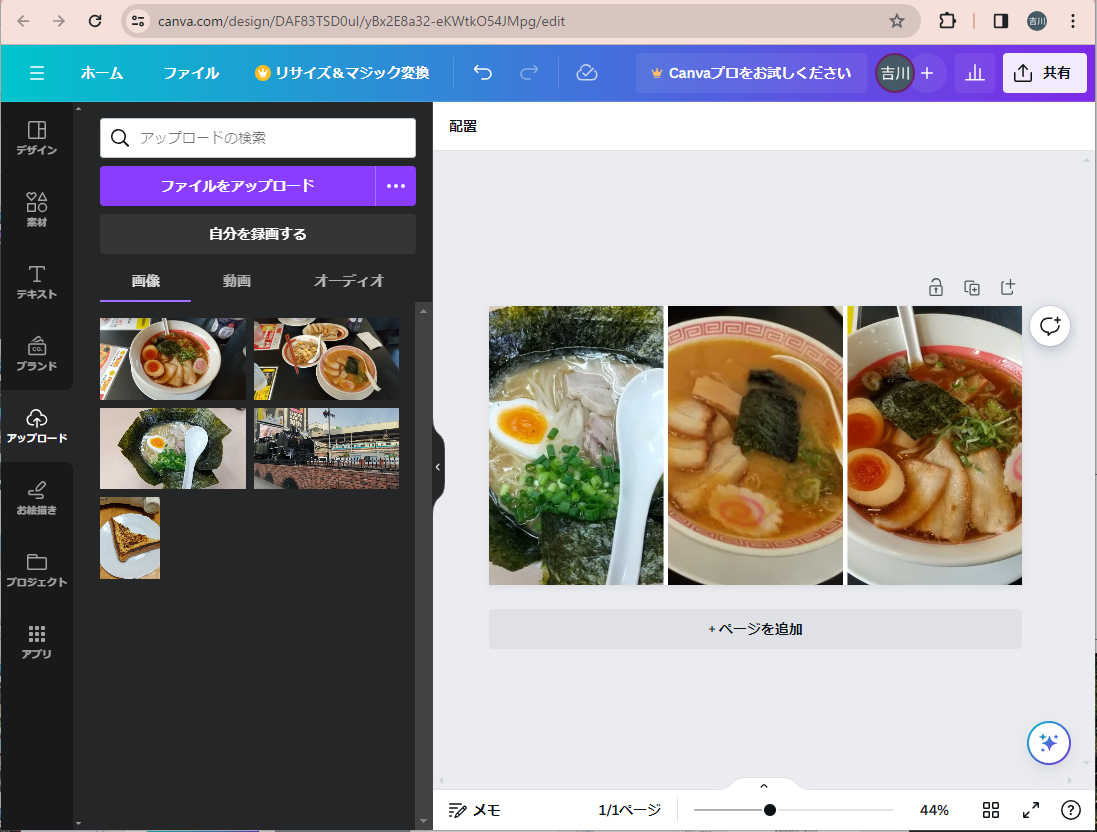Open the お絵描き drawing tool
Image resolution: width=1097 pixels, height=832 pixels.
[x=36, y=498]
